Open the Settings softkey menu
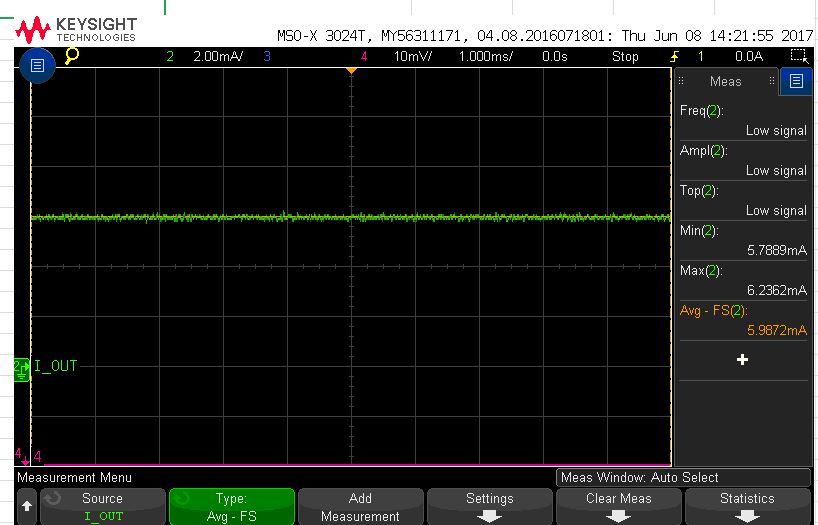Viewport: 818px width, 525px height. click(x=489, y=507)
